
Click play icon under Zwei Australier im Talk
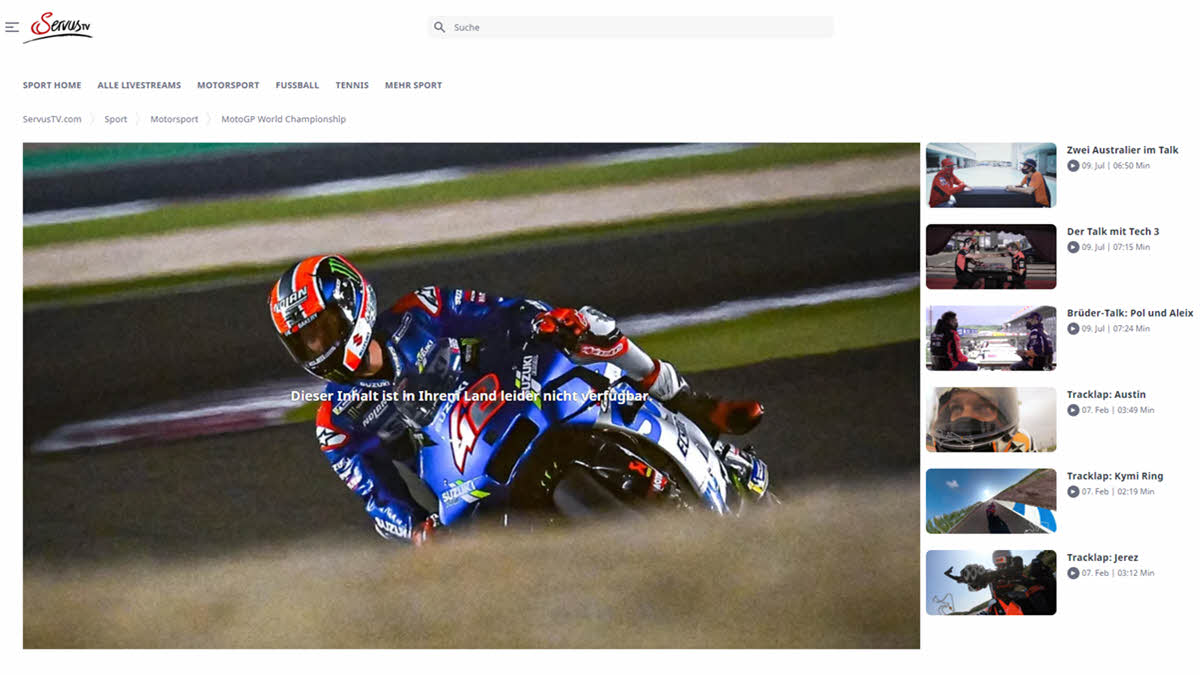pyautogui.click(x=1073, y=166)
